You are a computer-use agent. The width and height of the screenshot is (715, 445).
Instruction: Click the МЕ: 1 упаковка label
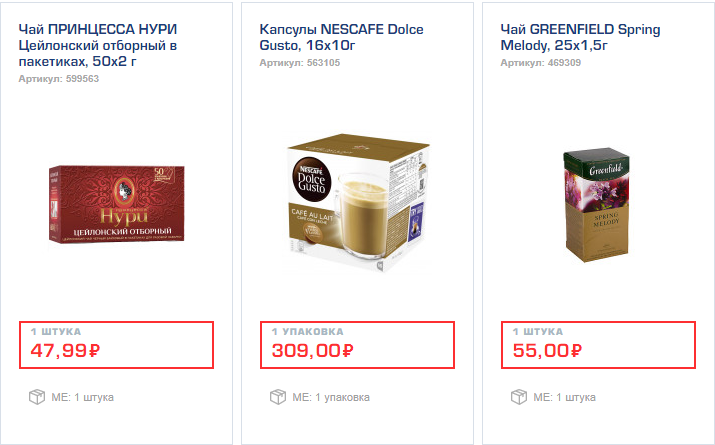(x=331, y=398)
